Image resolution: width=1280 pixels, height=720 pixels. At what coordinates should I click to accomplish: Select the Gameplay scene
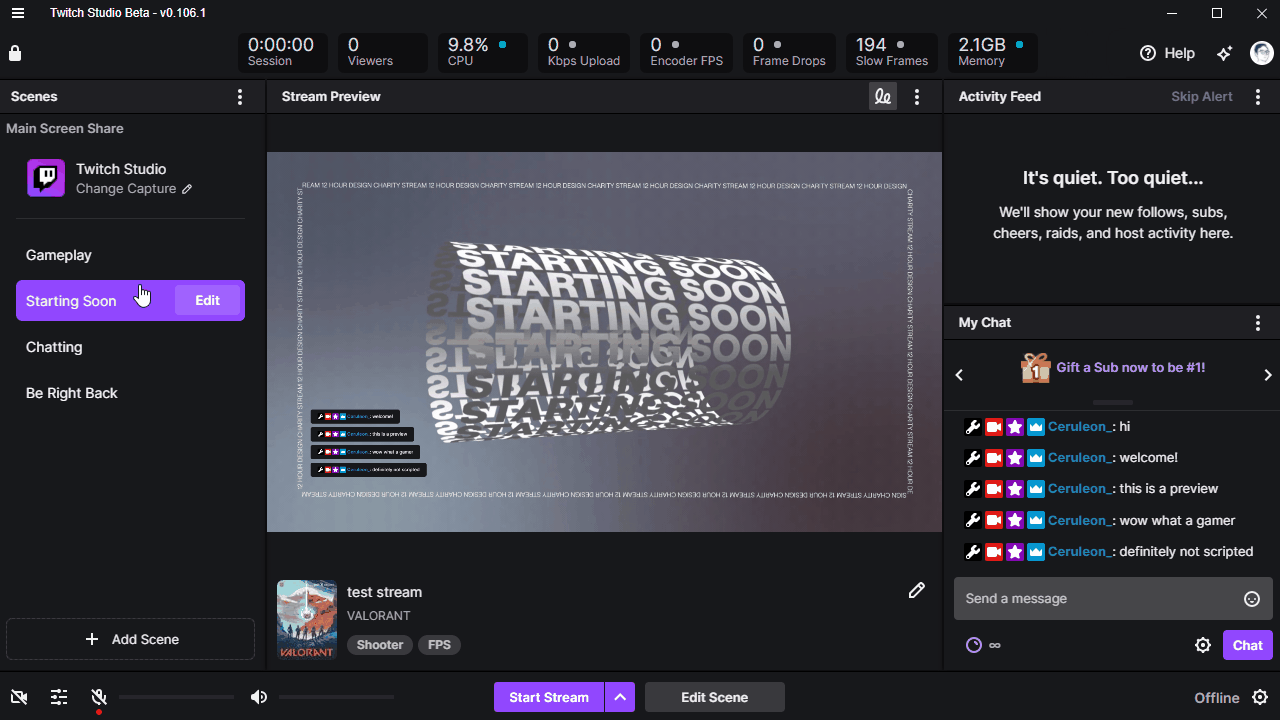[130, 255]
